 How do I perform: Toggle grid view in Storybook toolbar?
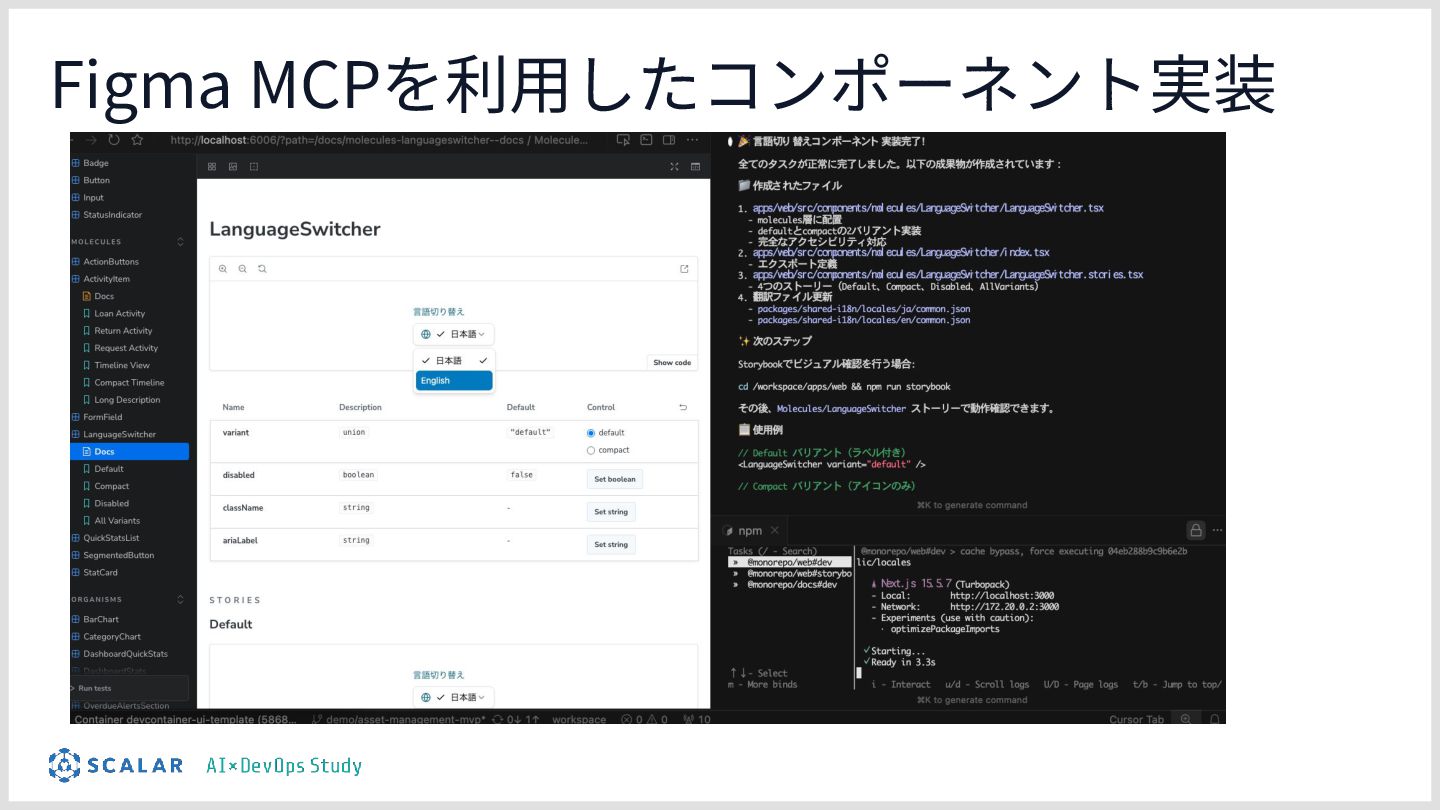[x=212, y=167]
